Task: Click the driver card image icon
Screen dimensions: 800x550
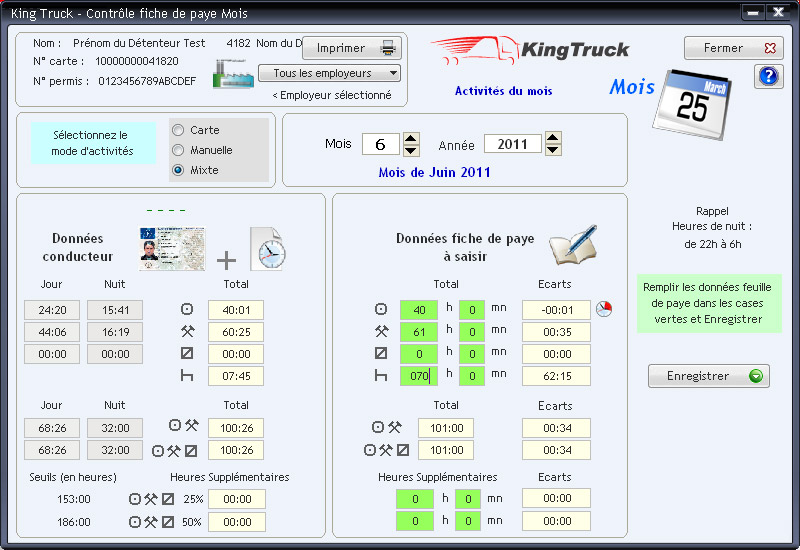Action: [x=172, y=248]
